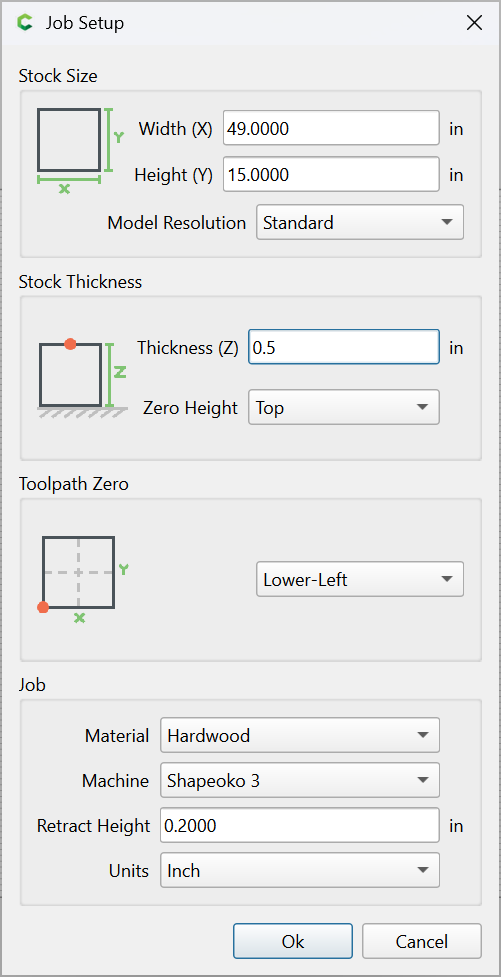Viewport: 501px width, 977px height.
Task: Open the Material Hardwood dropdown
Action: 300,735
